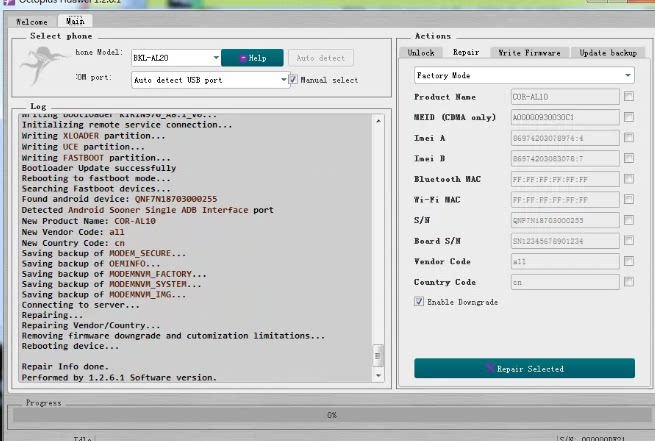Click log line 'Connecting to server...'
This screenshot has height=441, width=655.
pos(81,305)
